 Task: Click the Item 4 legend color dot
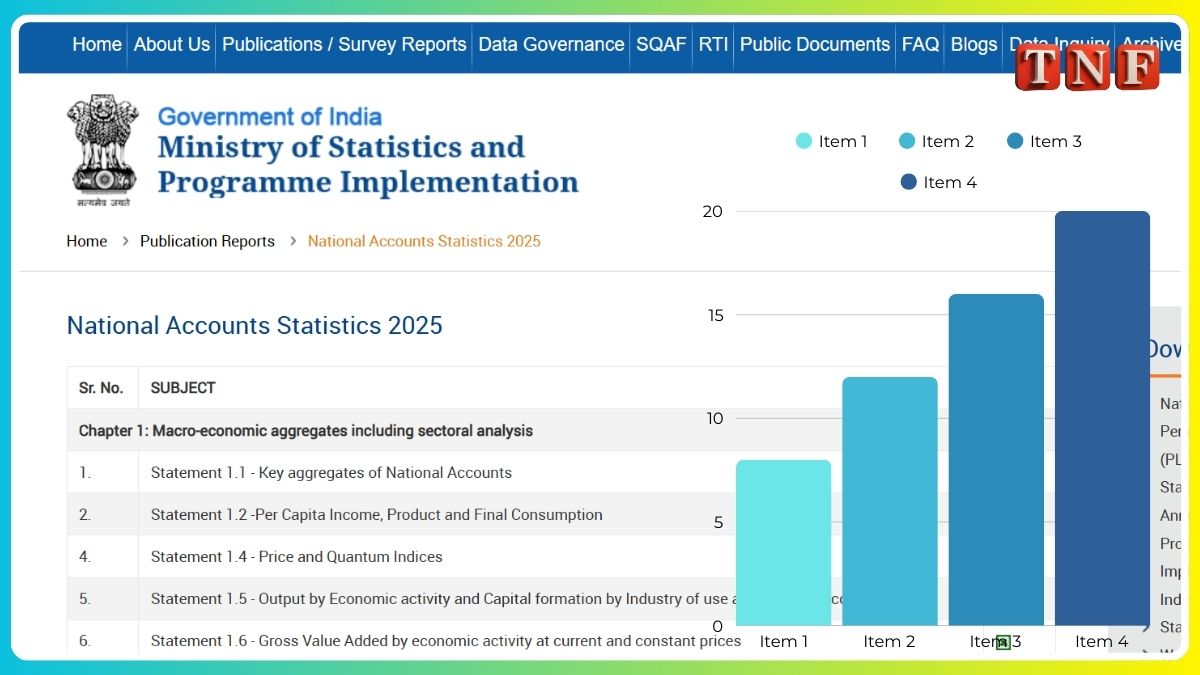point(908,182)
